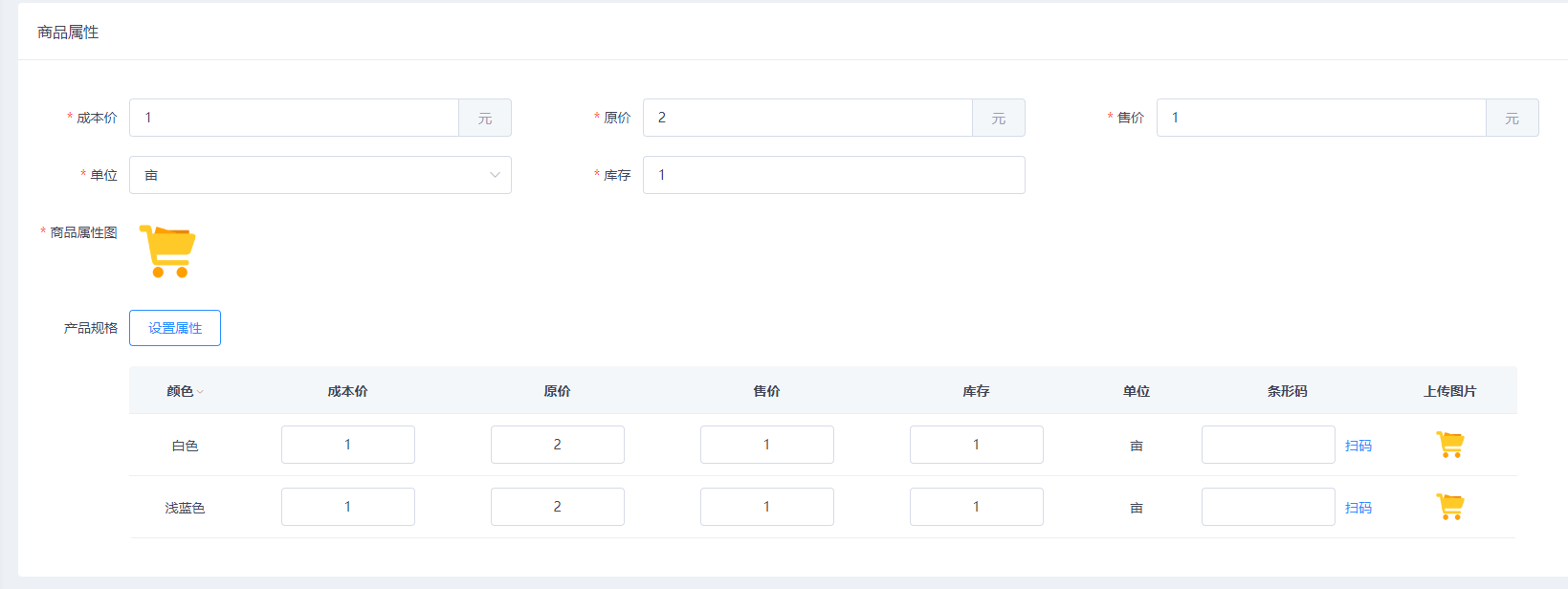Click the product attribute cart image
This screenshot has height=589, width=1568.
[x=167, y=251]
